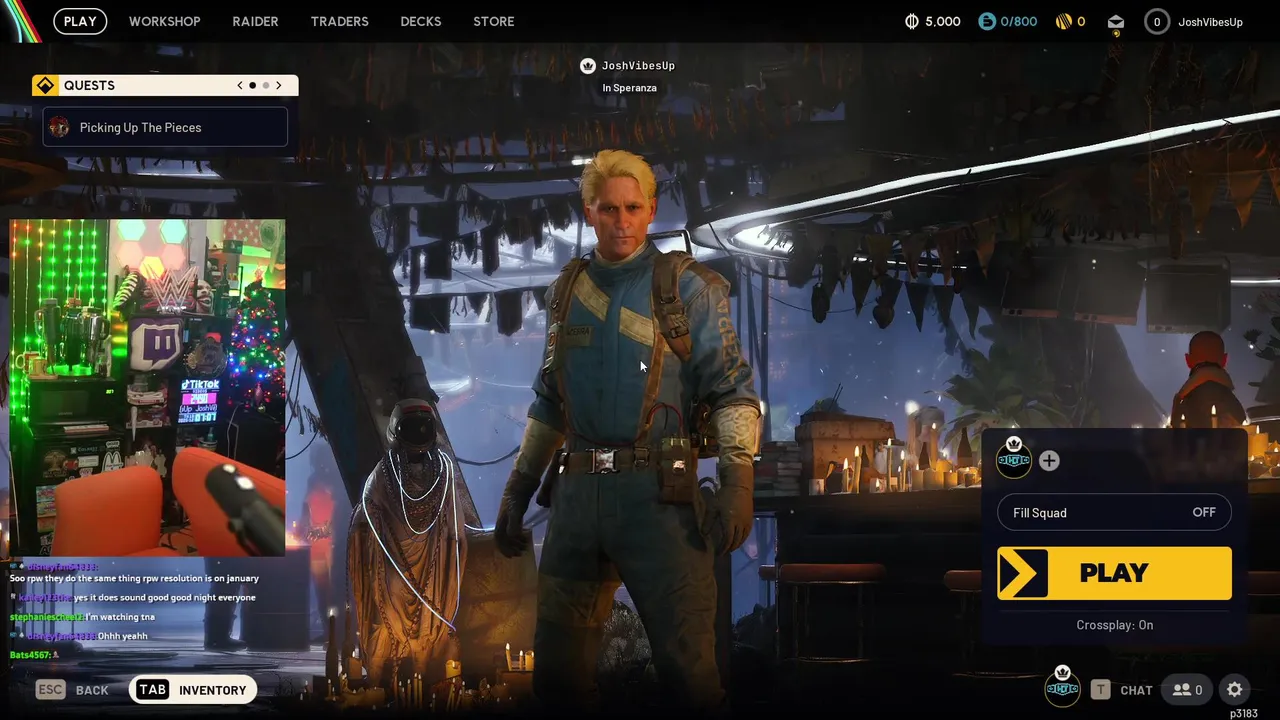Add a squad member with plus icon
The image size is (1280, 720).
(1049, 460)
